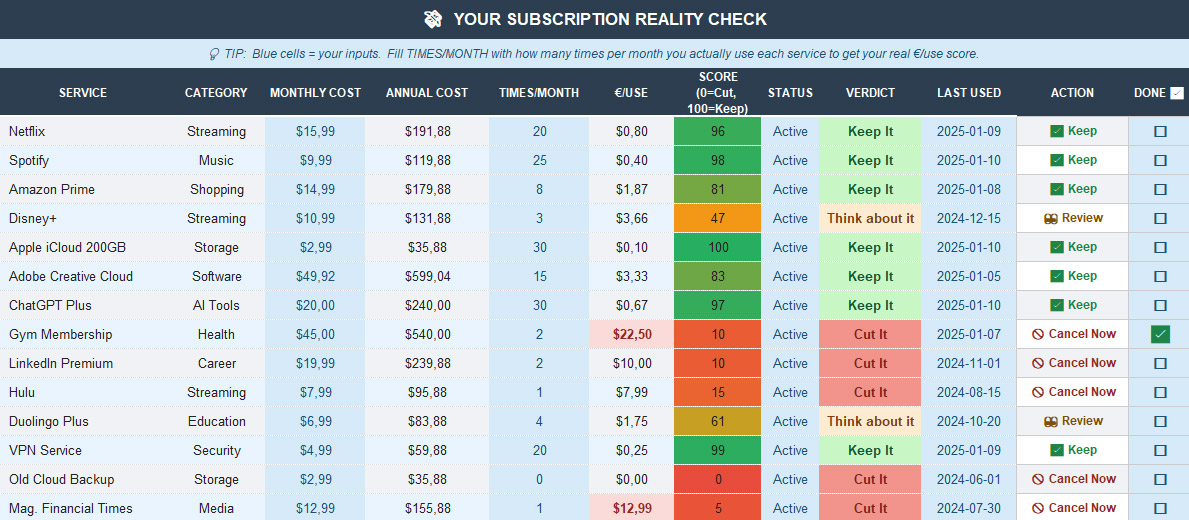
Task: Click the SERVICE column header
Action: (x=83, y=92)
